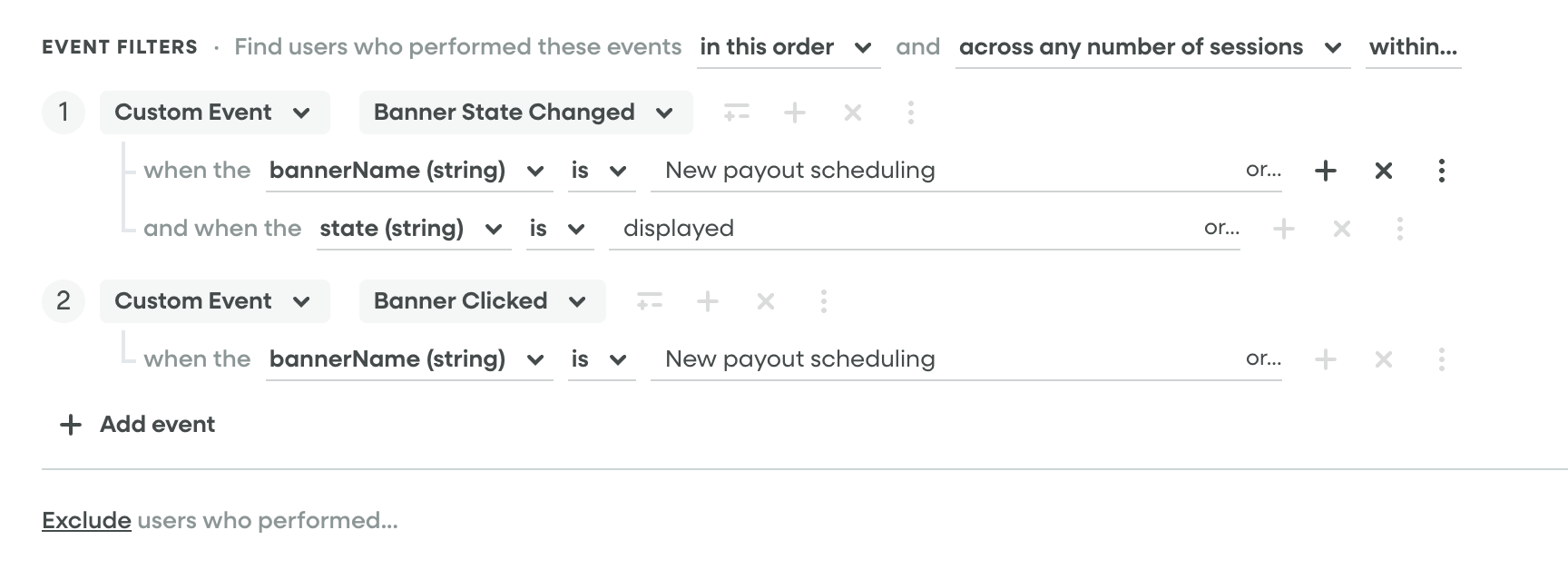The height and width of the screenshot is (579, 1568).
Task: Open the three-dot menu for event 2
Action: [824, 301]
